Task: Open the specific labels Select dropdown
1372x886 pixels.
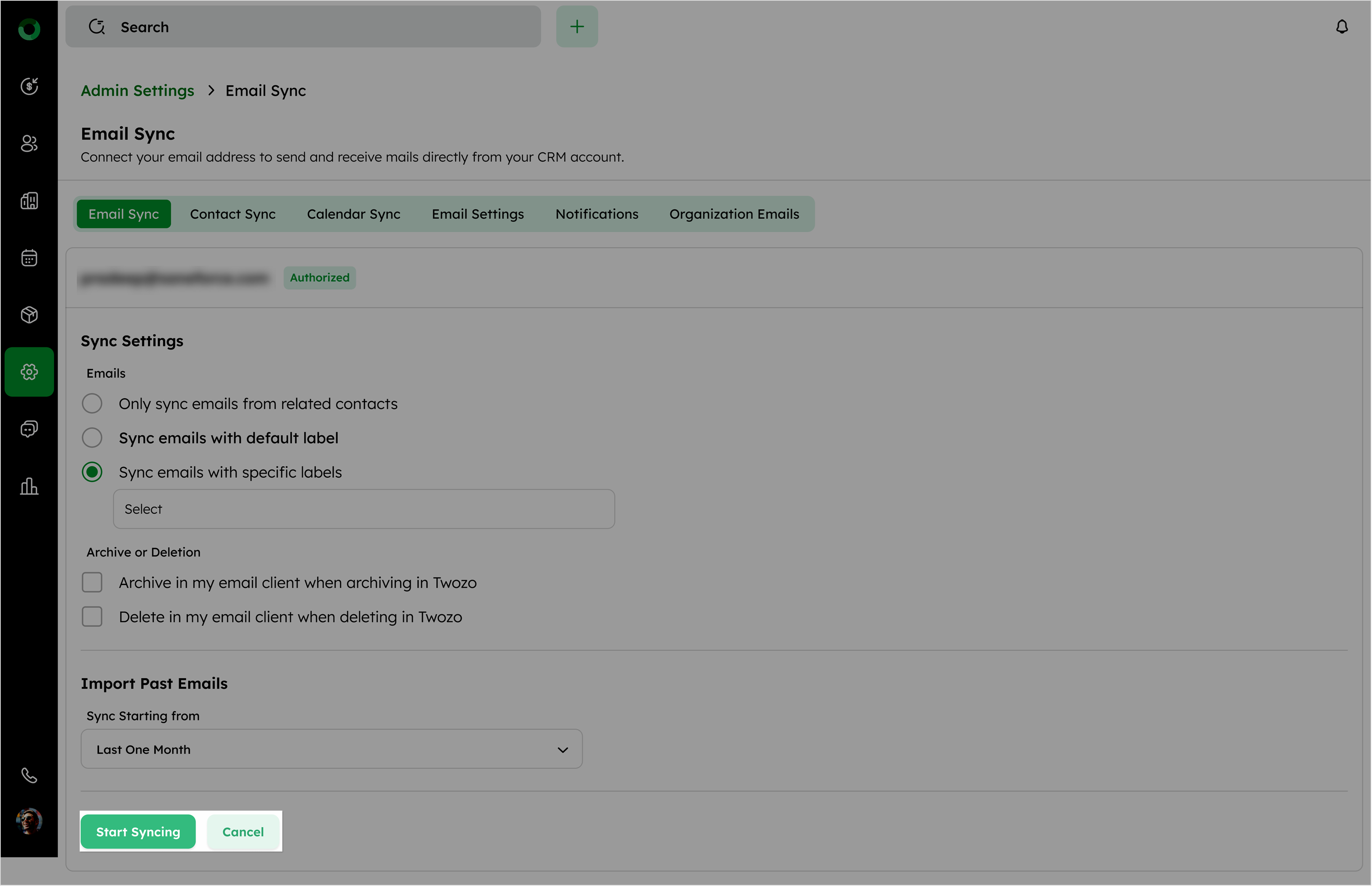Action: pos(363,509)
